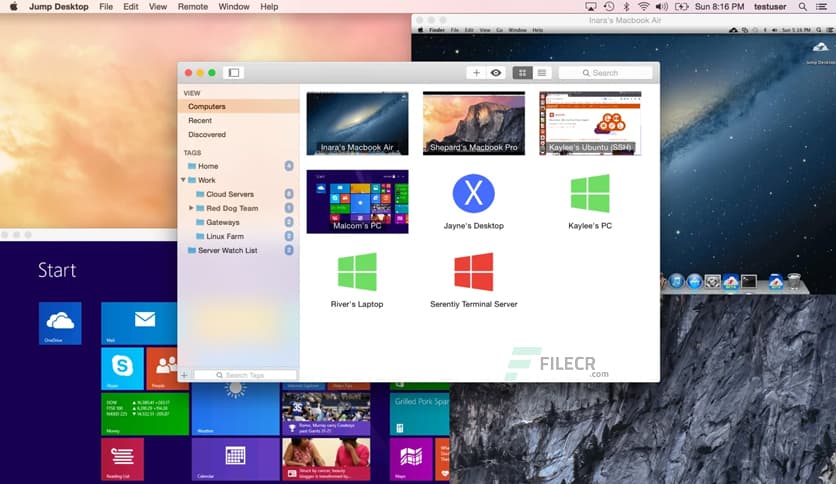The width and height of the screenshot is (836, 484).
Task: Open the File menu
Action: point(106,6)
